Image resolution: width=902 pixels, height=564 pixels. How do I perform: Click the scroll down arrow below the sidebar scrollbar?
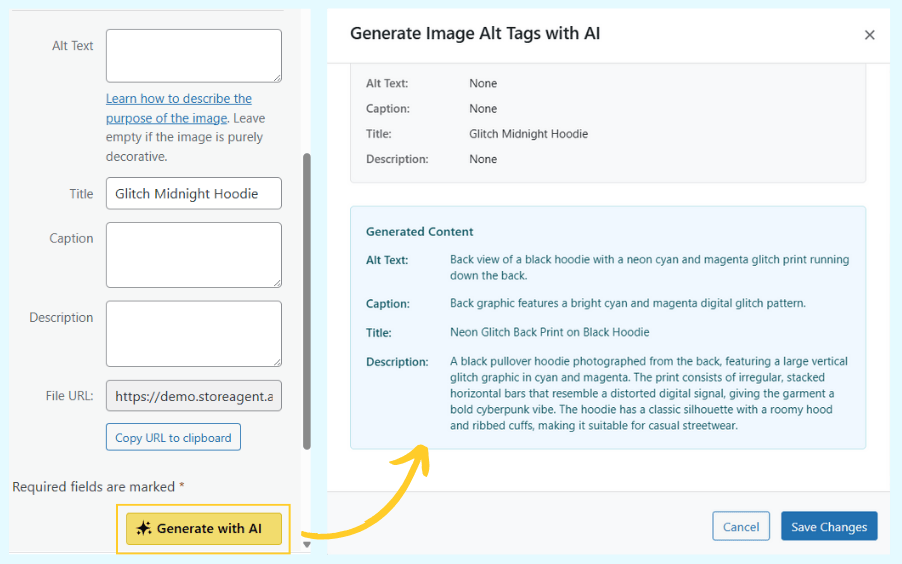pos(307,545)
